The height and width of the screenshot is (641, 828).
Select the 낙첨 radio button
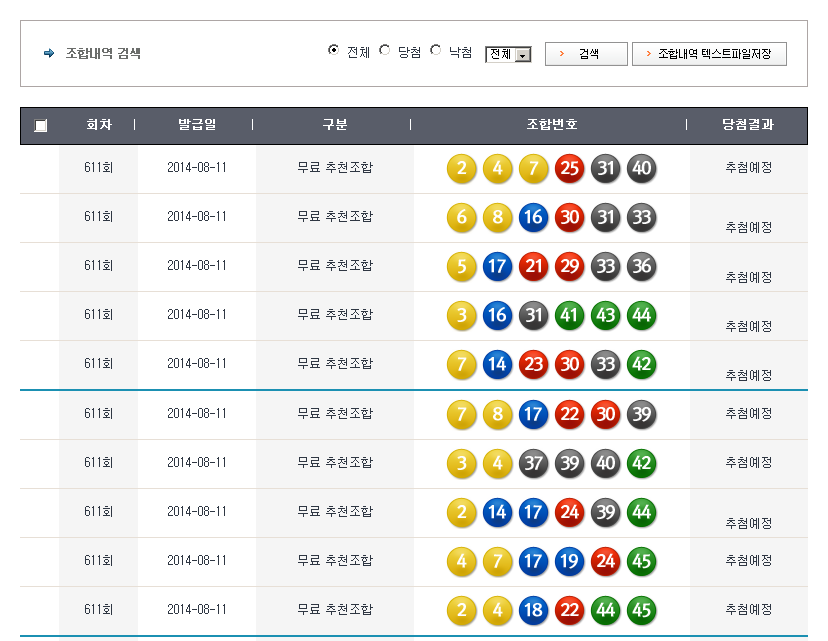[x=436, y=51]
